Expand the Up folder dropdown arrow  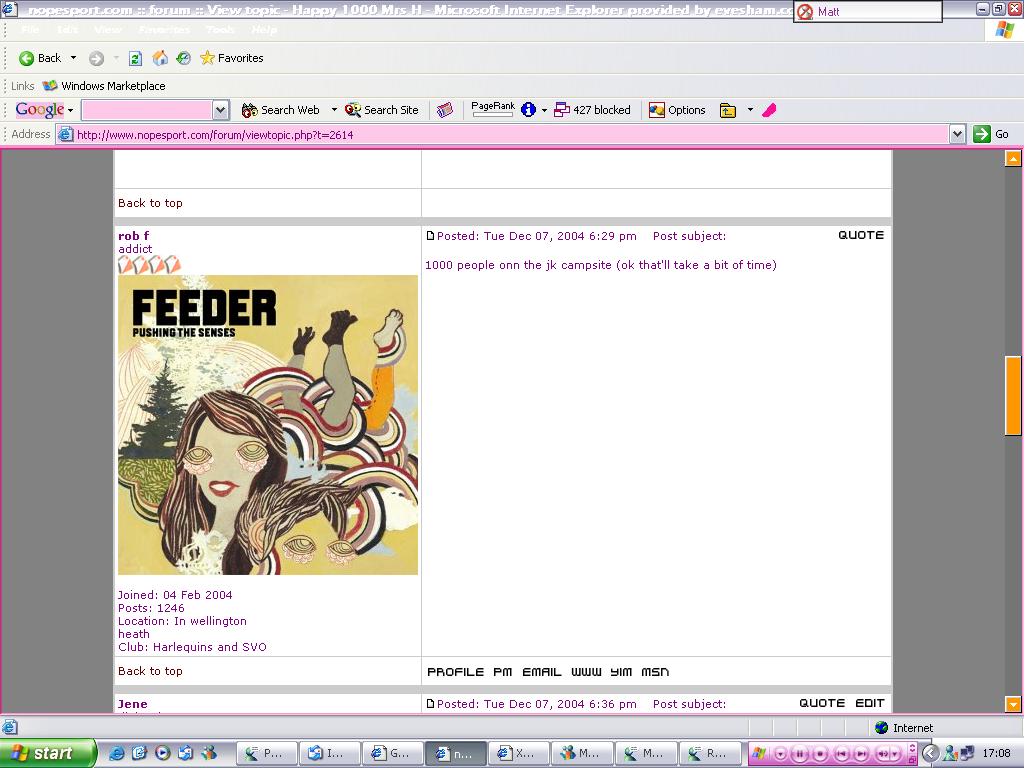[x=750, y=110]
